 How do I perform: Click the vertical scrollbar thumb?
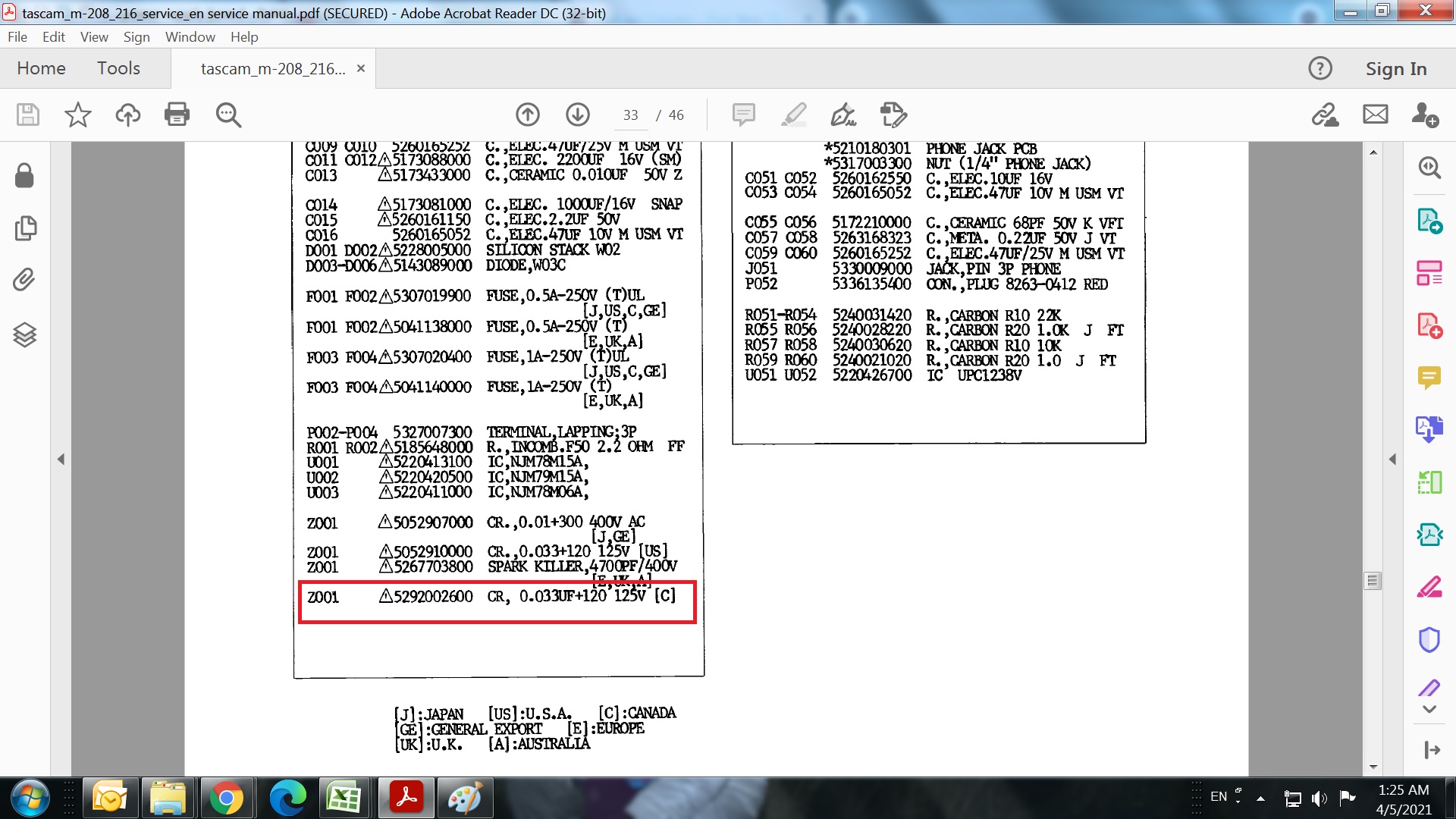click(x=1373, y=581)
